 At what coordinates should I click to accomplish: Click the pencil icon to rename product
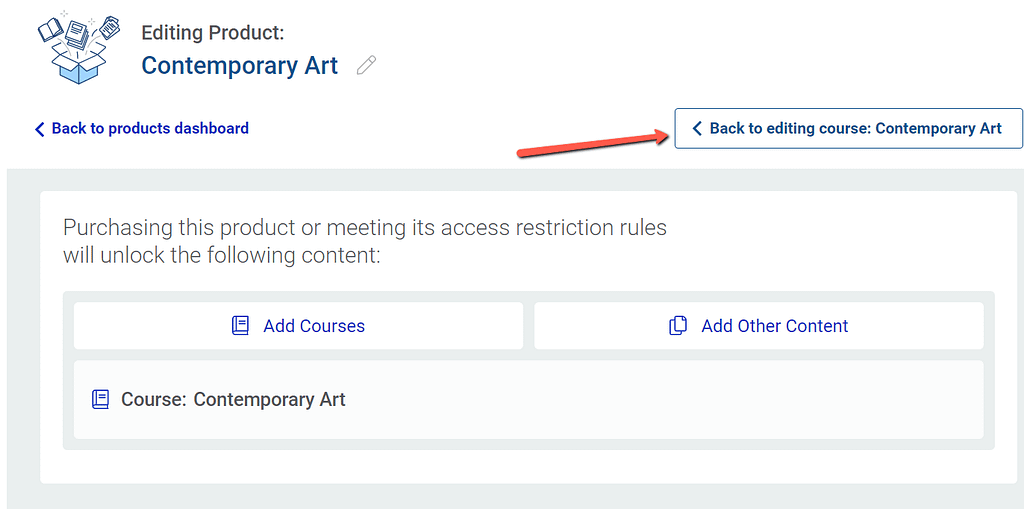pos(366,65)
